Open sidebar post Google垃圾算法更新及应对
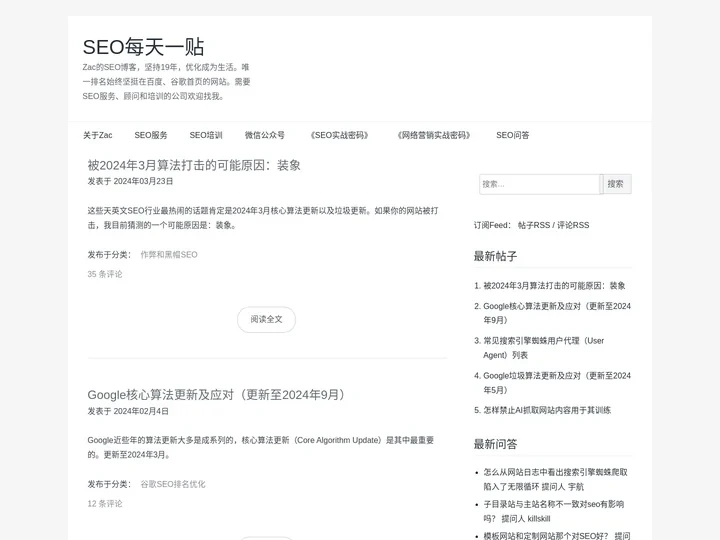The image size is (720, 540). 557,382
